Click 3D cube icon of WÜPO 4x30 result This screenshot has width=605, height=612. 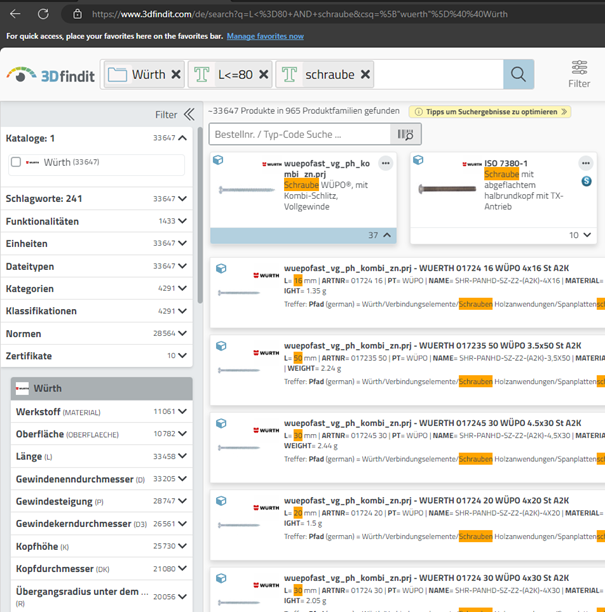[x=221, y=578]
